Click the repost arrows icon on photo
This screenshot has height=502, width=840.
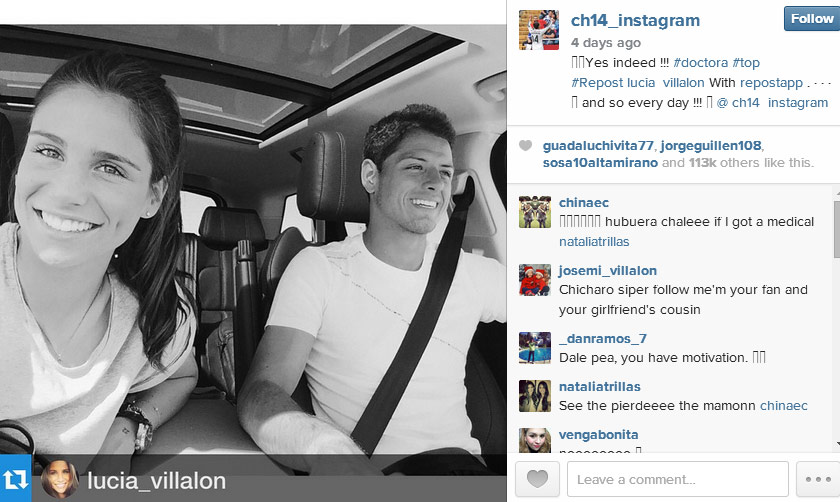click(16, 479)
